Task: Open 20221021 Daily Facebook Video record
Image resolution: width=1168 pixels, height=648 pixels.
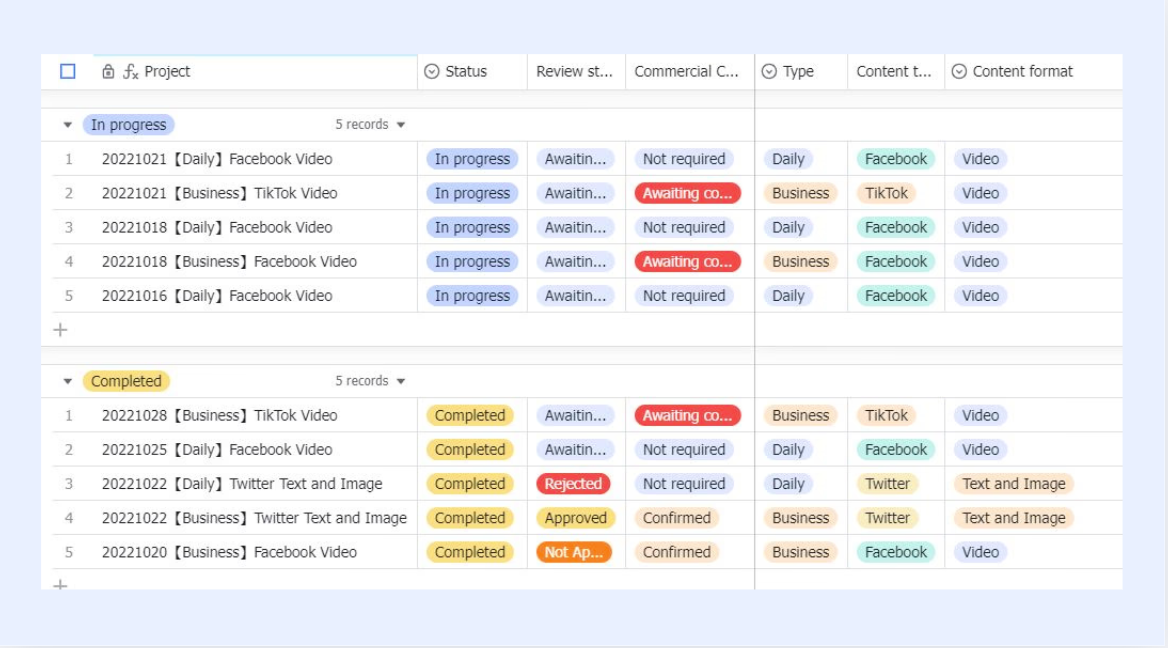Action: (217, 159)
